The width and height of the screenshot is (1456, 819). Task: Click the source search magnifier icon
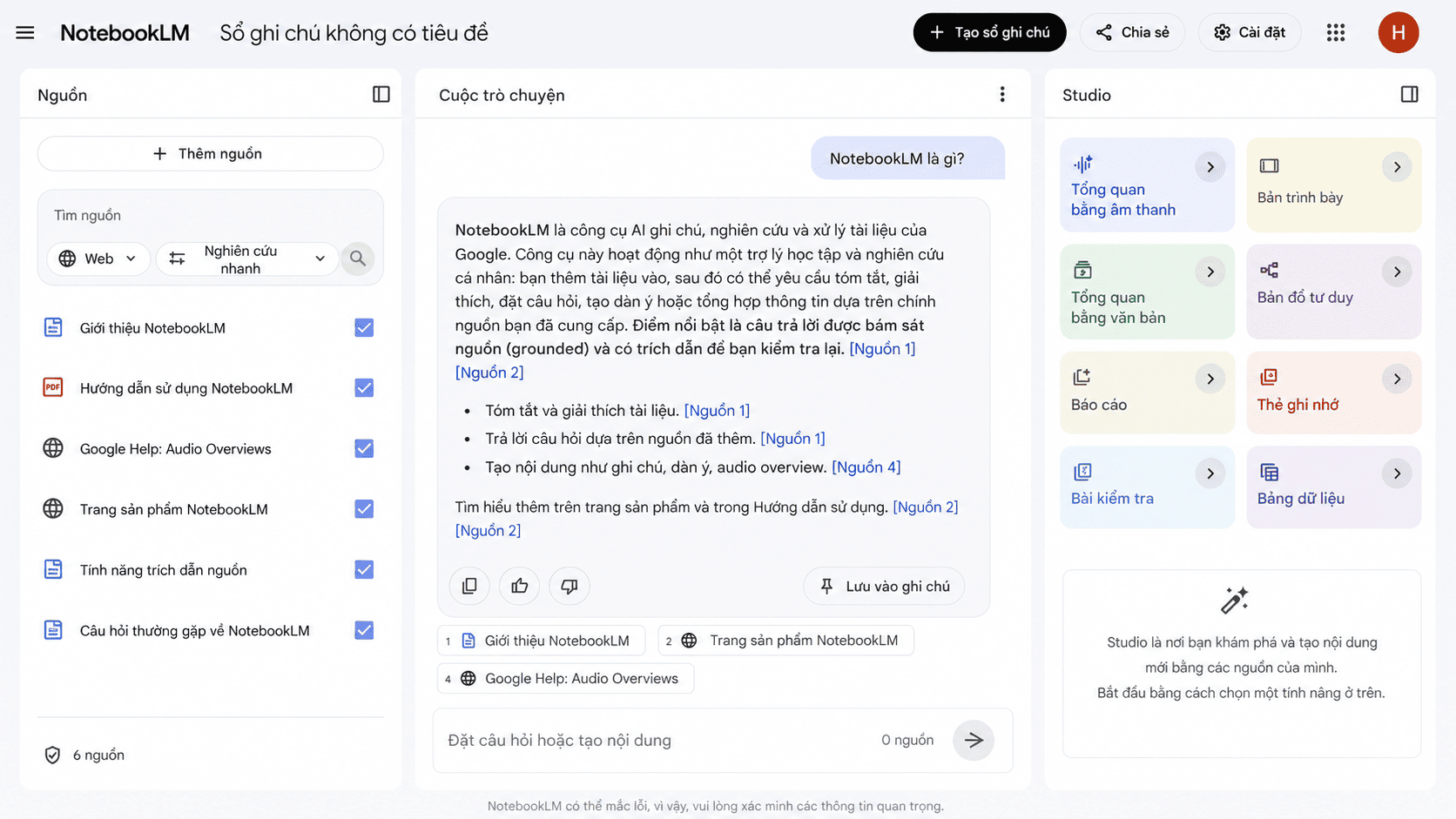coord(358,258)
